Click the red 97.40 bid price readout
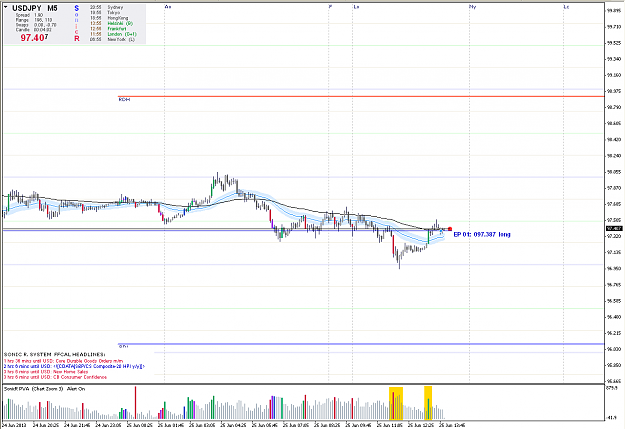The image size is (625, 429). [x=34, y=38]
